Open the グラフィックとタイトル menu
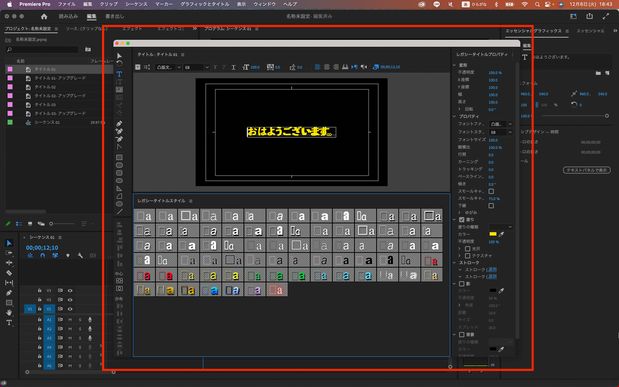The image size is (619, 387). click(204, 4)
